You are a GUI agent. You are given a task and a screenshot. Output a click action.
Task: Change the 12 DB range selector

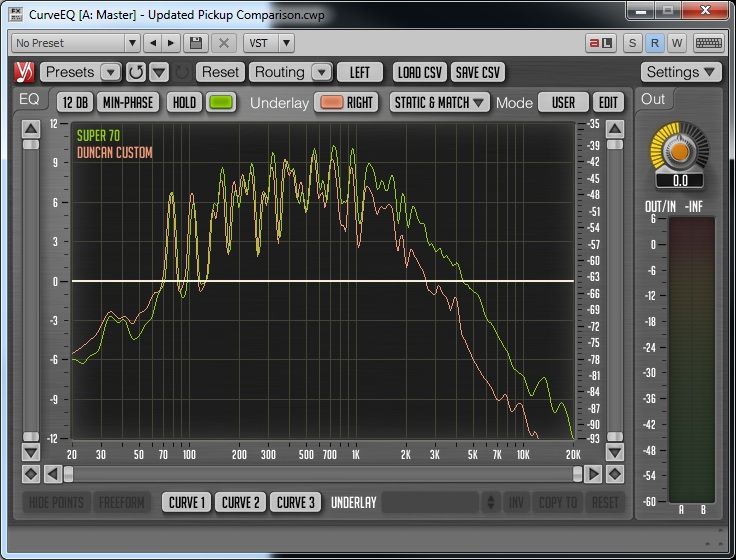click(75, 102)
